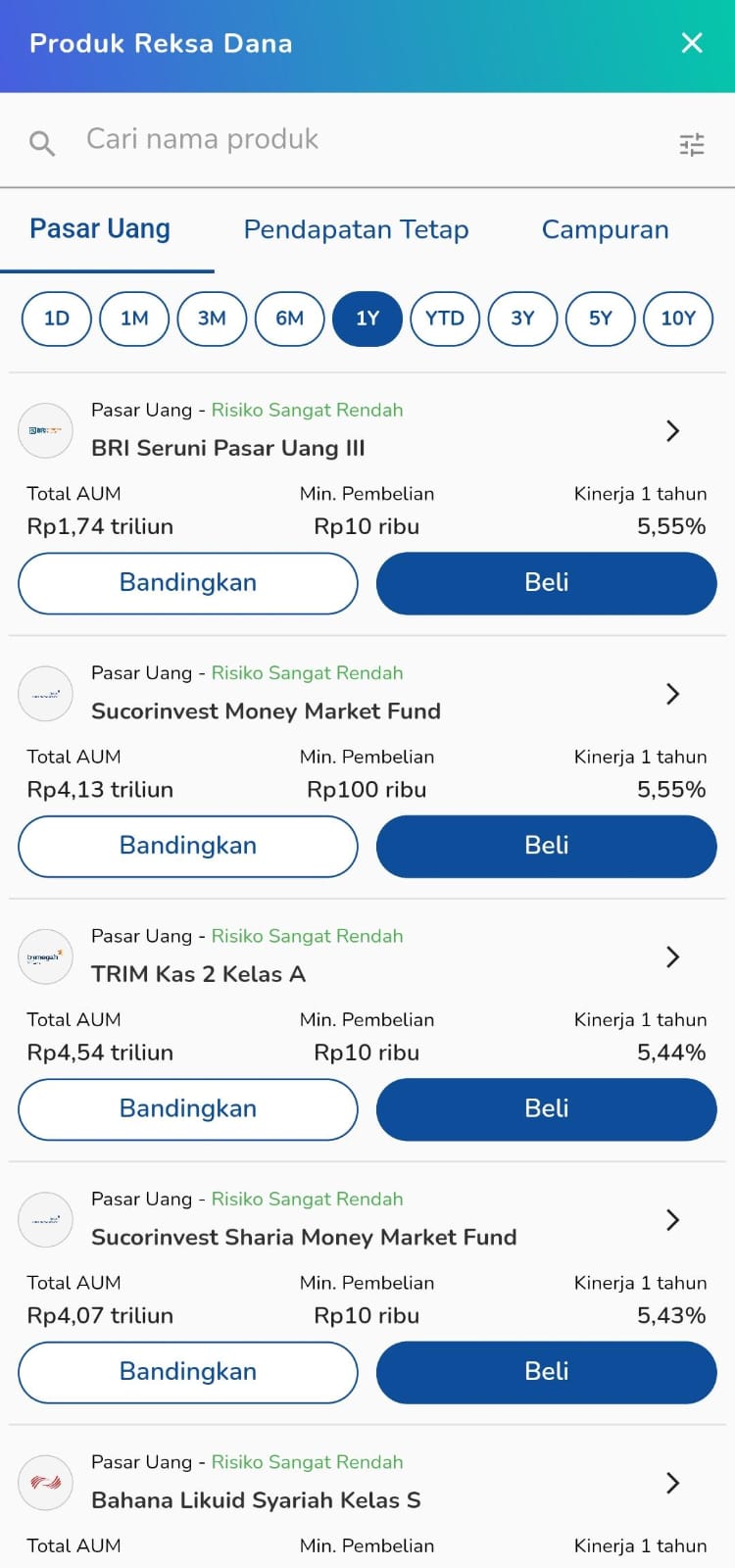
Task: Close the Produk Reksa Dana screen
Action: [692, 43]
